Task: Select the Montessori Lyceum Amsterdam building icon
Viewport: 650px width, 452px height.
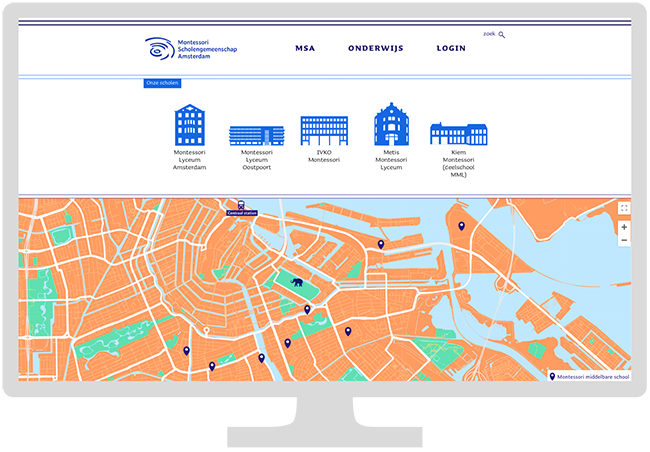Action: [x=189, y=125]
